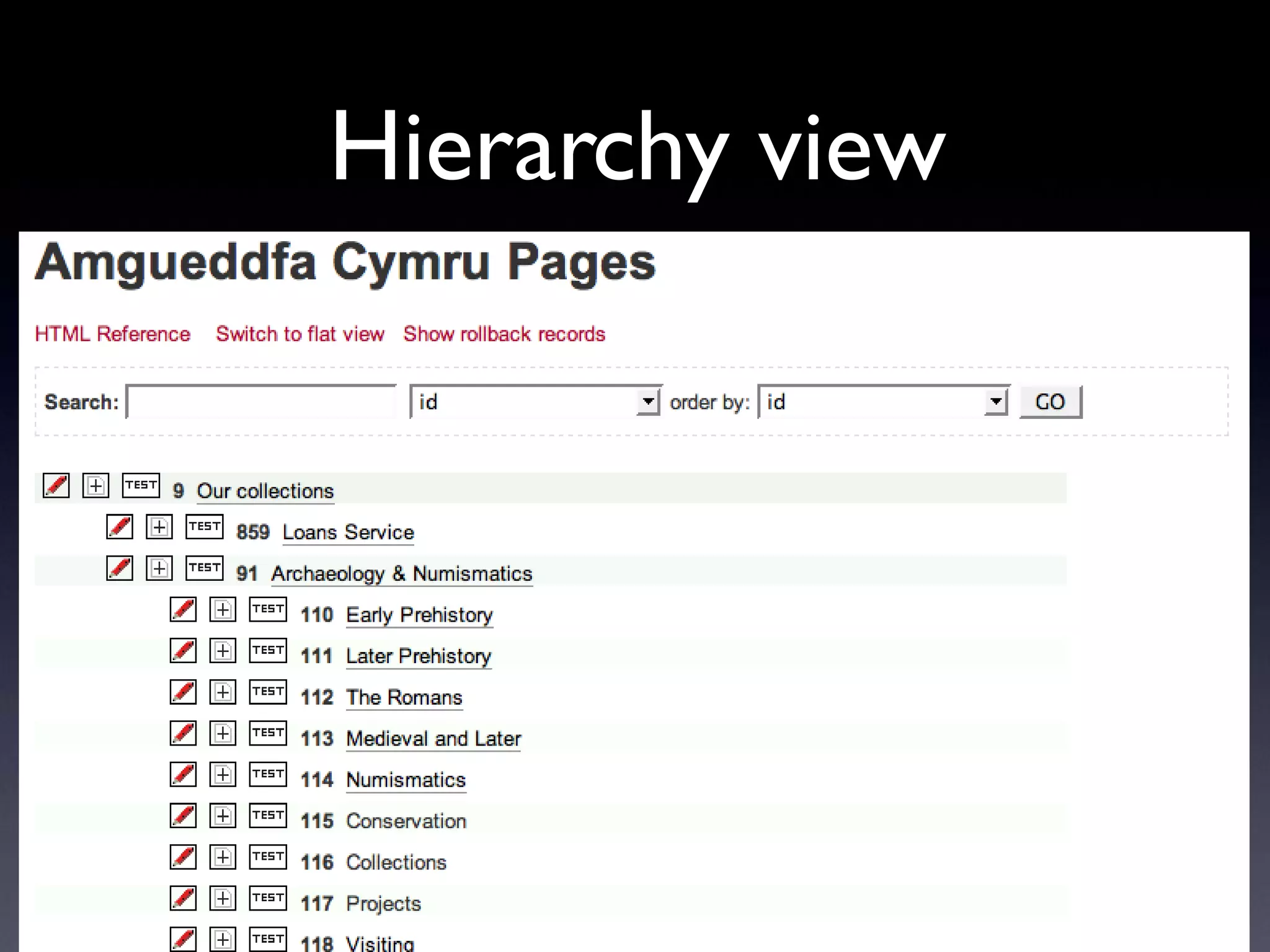Click the edit pencil for Medieval and Later

(183, 733)
